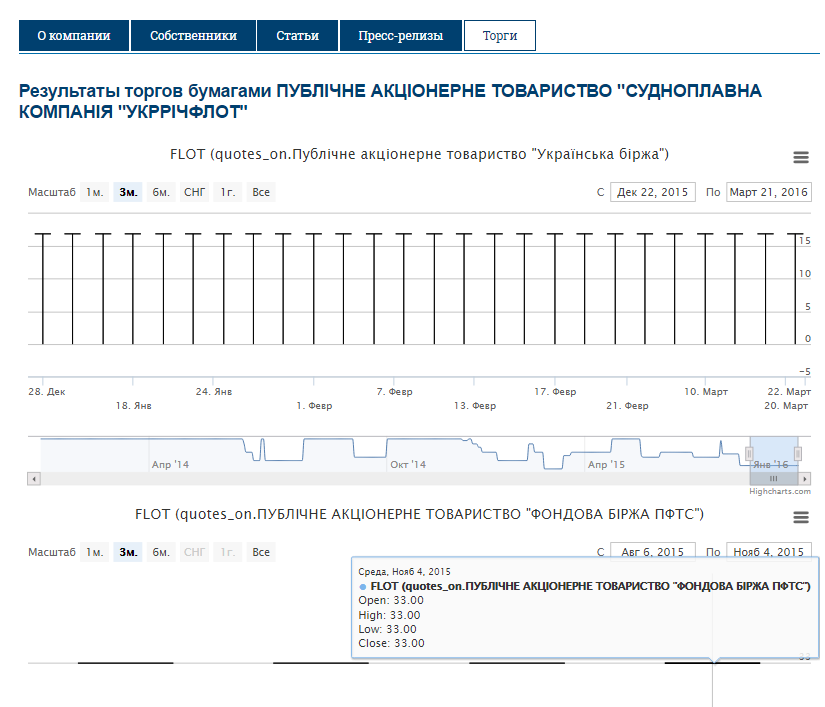Click the 'Апр '14' navigator label
The width and height of the screenshot is (825, 707).
[x=170, y=464]
